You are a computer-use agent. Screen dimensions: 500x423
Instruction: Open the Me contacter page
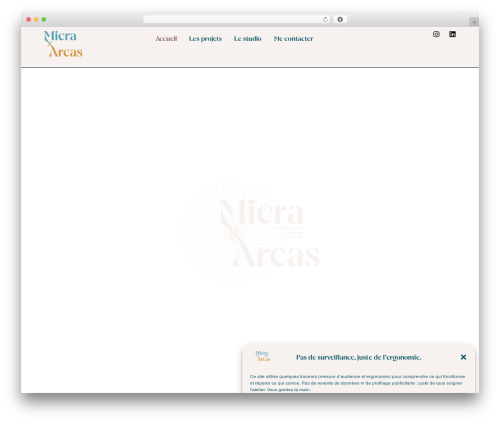click(293, 39)
